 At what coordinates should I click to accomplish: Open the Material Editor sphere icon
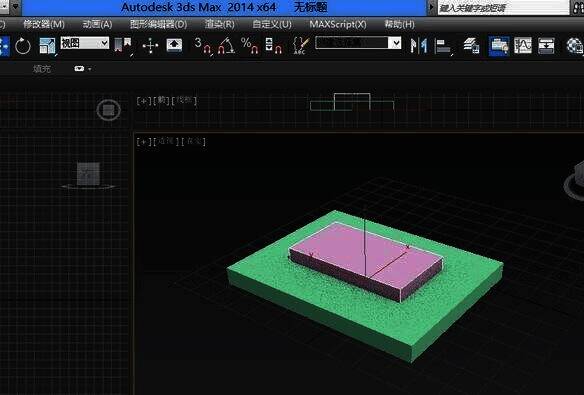[x=574, y=46]
